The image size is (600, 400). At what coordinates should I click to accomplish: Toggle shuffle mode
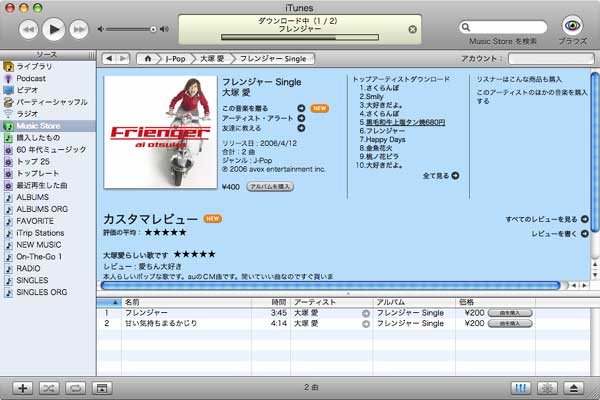point(49,388)
